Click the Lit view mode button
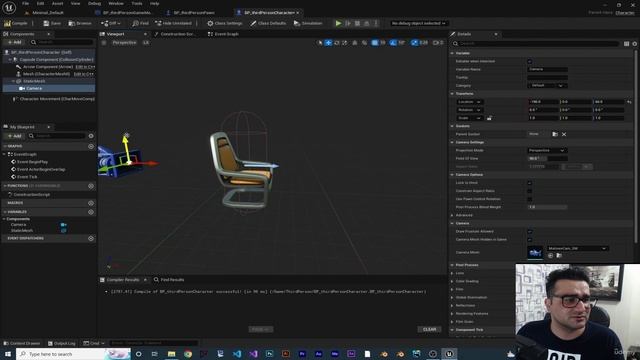Image resolution: width=640 pixels, height=360 pixels. [146, 42]
